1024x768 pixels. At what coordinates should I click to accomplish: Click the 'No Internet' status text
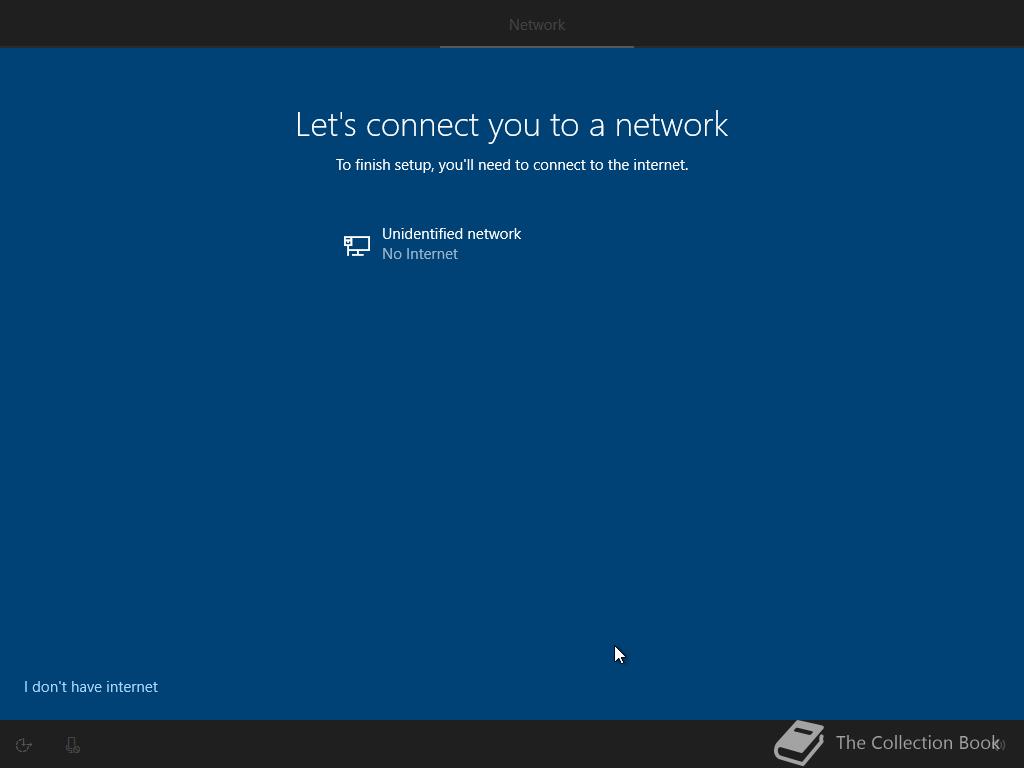pos(419,254)
